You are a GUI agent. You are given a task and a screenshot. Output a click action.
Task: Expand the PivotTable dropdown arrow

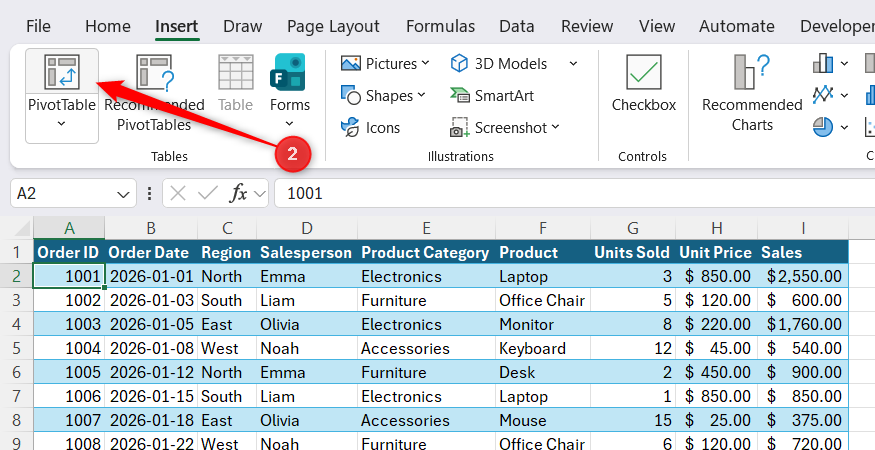[x=61, y=123]
